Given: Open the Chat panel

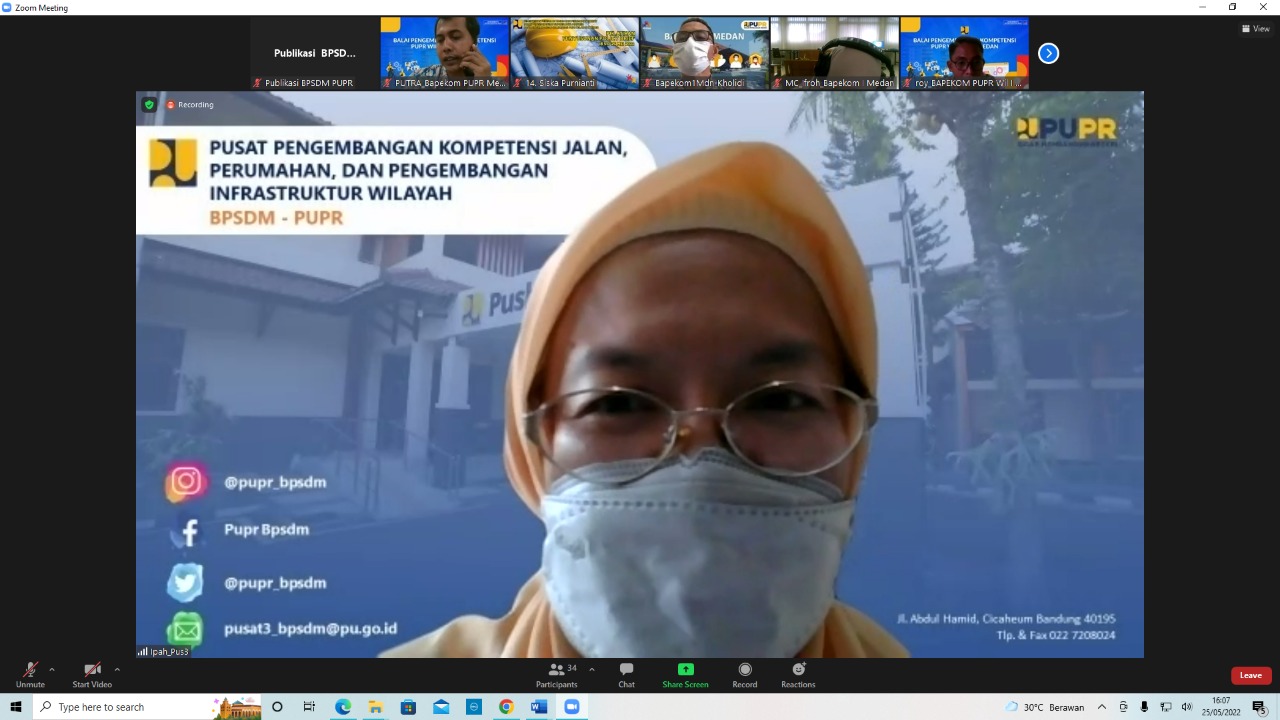Looking at the screenshot, I should (x=626, y=675).
